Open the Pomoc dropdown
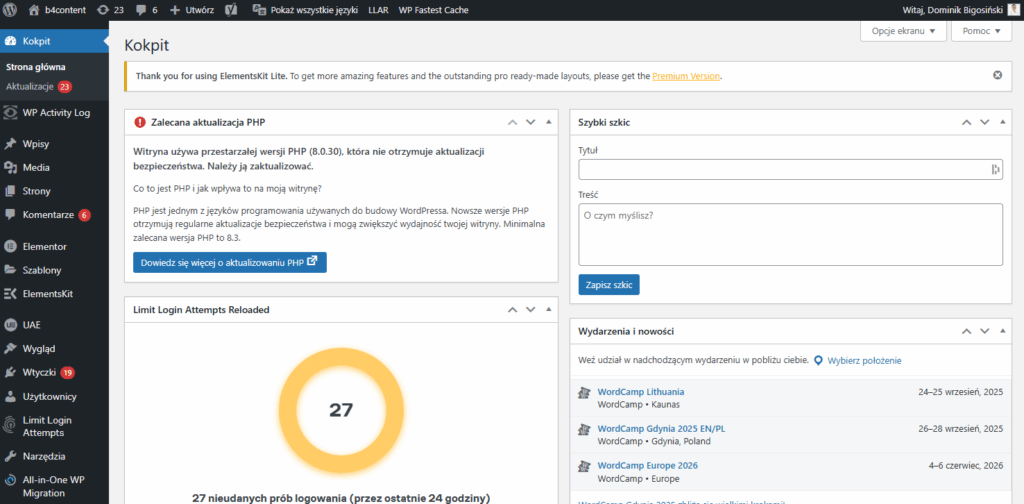 [982, 31]
